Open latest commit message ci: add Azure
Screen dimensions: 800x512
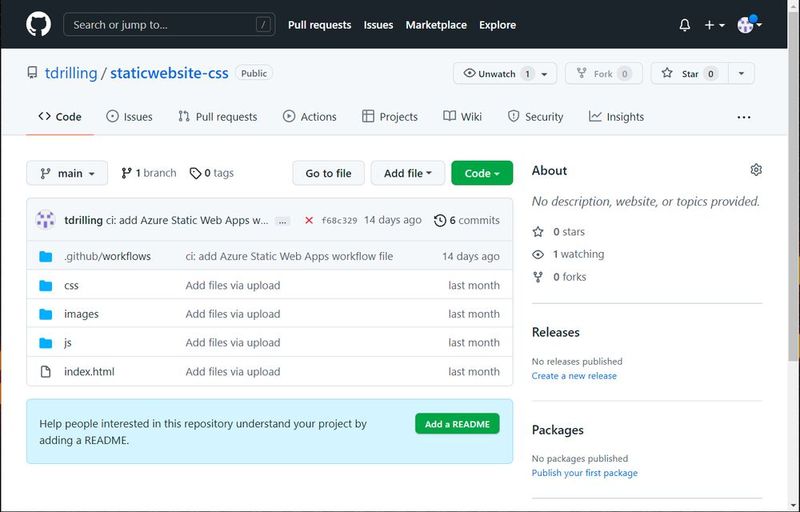point(187,220)
